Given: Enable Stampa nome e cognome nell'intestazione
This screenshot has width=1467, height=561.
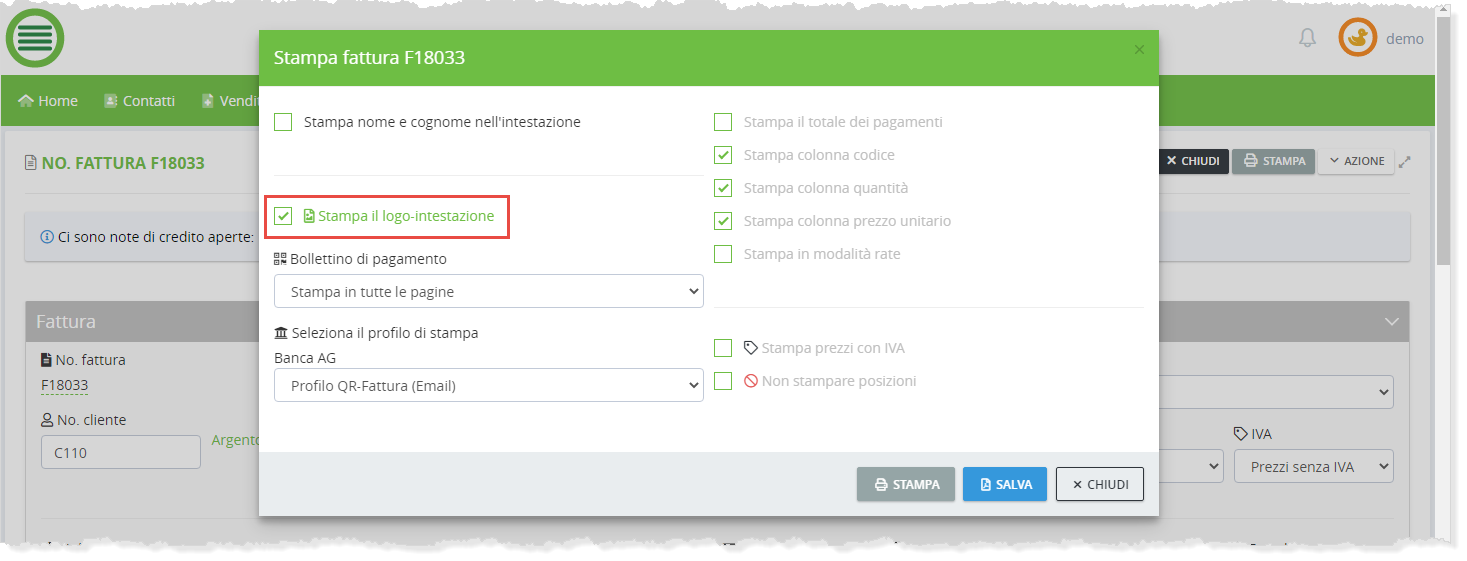Looking at the screenshot, I should point(284,122).
